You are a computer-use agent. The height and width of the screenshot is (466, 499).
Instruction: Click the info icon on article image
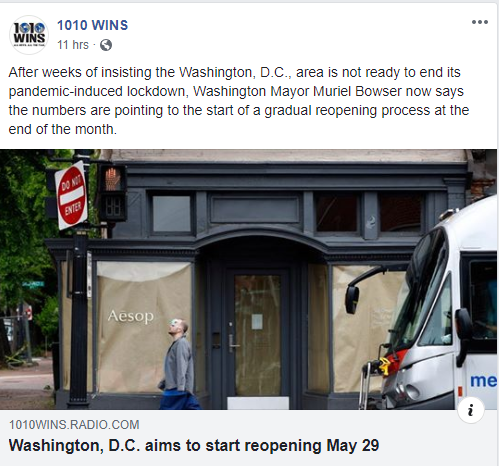[471, 410]
